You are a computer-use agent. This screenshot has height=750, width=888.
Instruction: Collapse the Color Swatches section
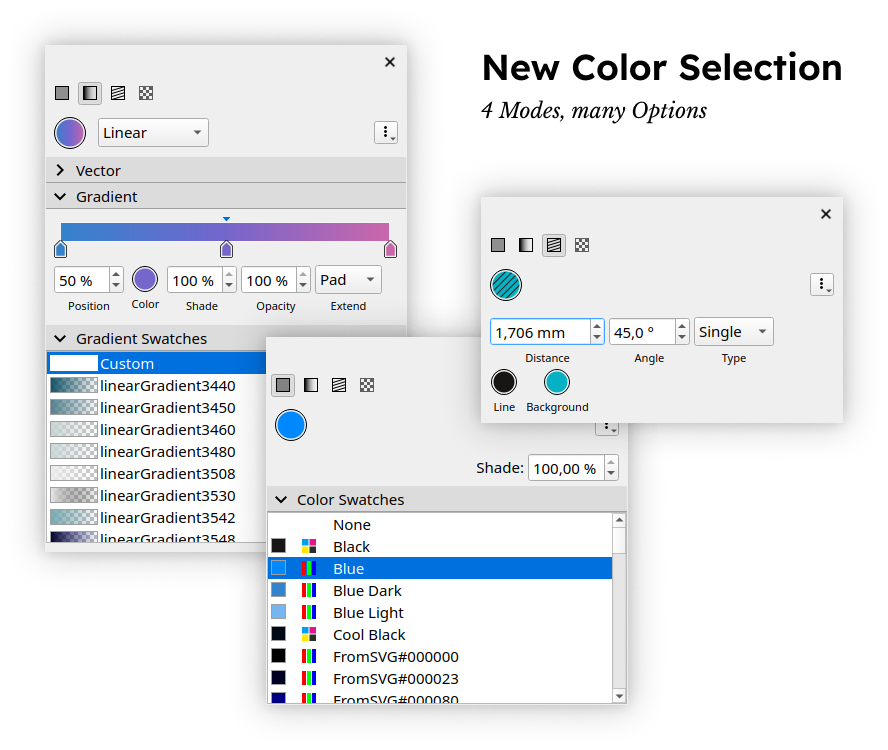(x=447, y=500)
